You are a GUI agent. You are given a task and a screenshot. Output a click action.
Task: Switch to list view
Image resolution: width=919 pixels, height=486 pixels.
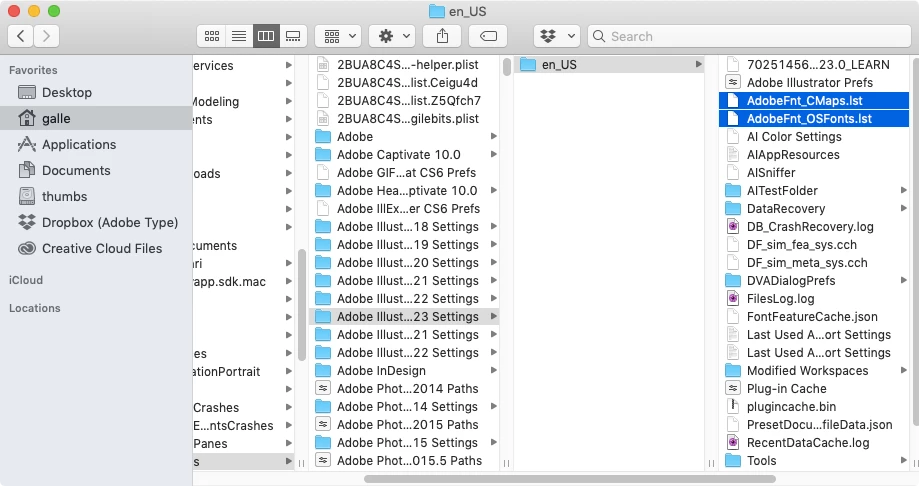(239, 36)
